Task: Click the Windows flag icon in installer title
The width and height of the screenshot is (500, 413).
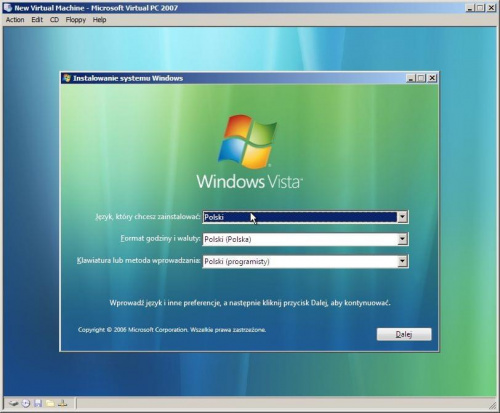Action: pos(67,78)
